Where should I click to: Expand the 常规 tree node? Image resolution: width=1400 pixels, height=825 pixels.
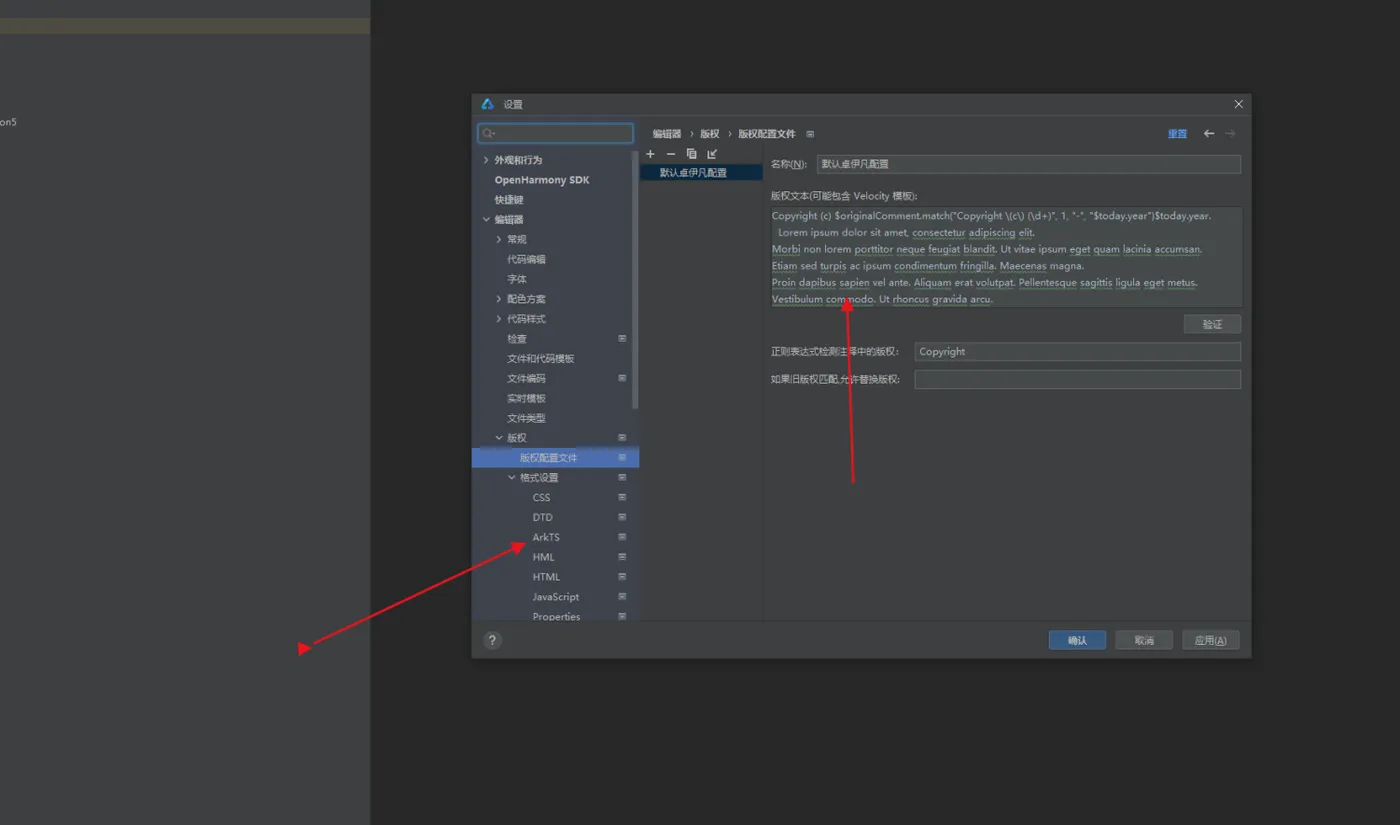click(499, 240)
